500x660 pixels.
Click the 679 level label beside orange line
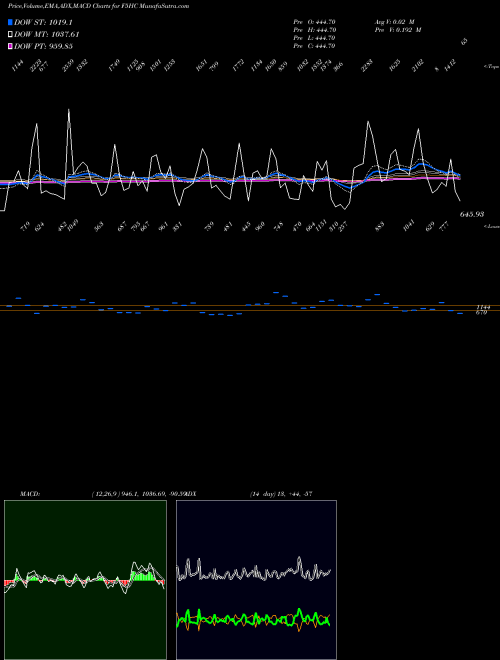point(481,313)
